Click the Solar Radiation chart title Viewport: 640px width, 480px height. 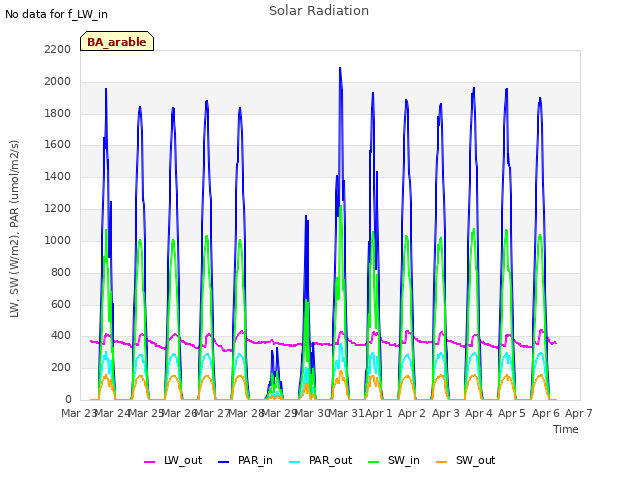(x=319, y=11)
